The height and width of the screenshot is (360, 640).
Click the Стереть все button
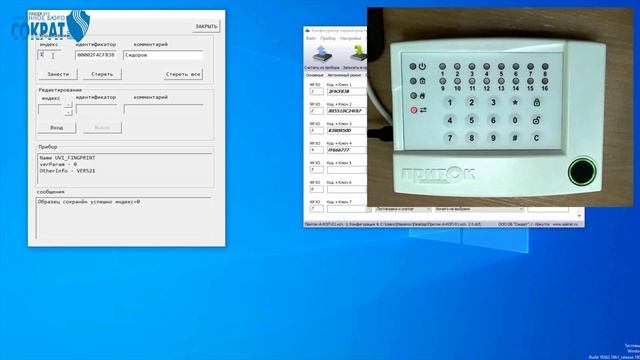[183, 74]
